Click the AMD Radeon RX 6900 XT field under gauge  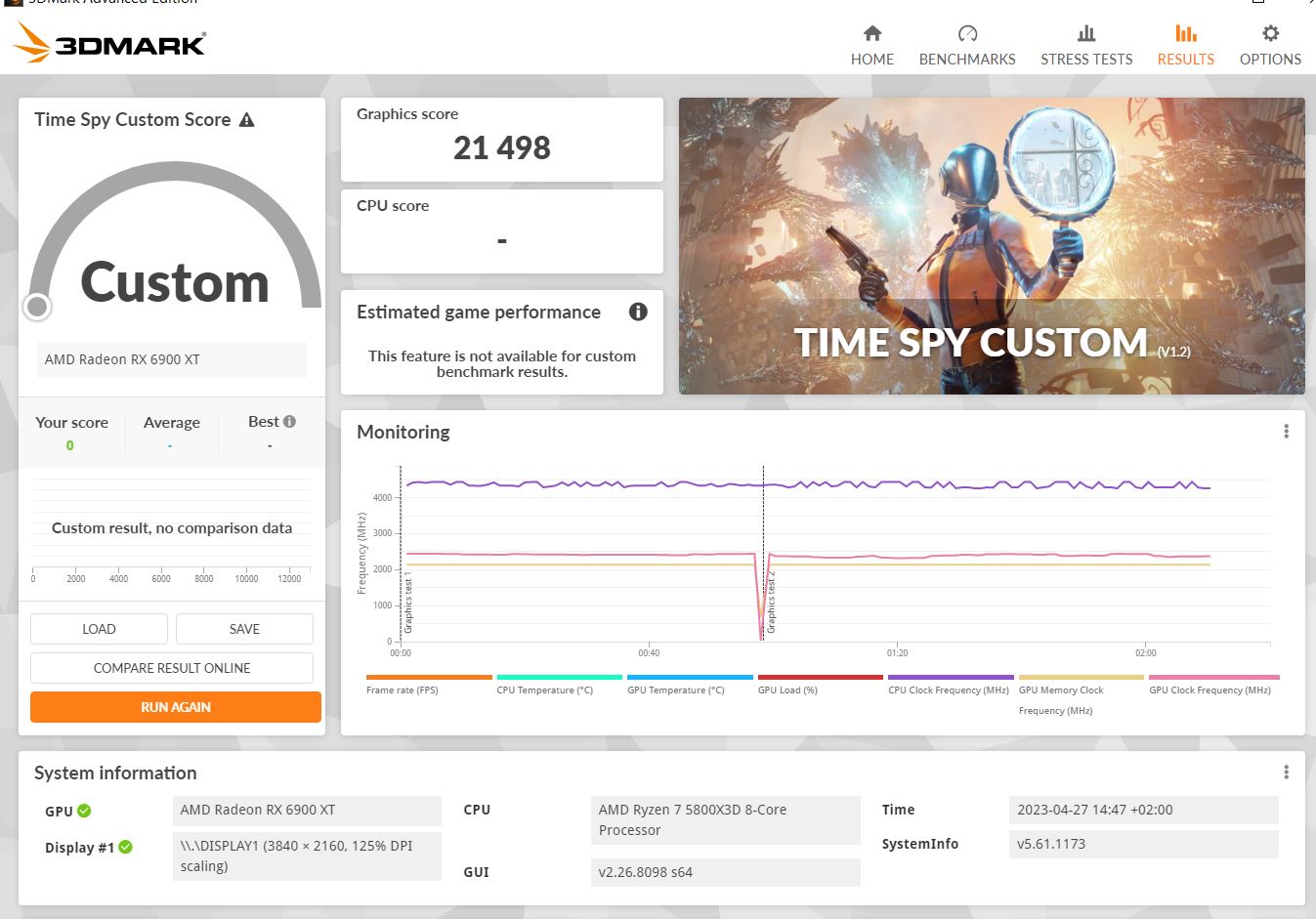172,359
